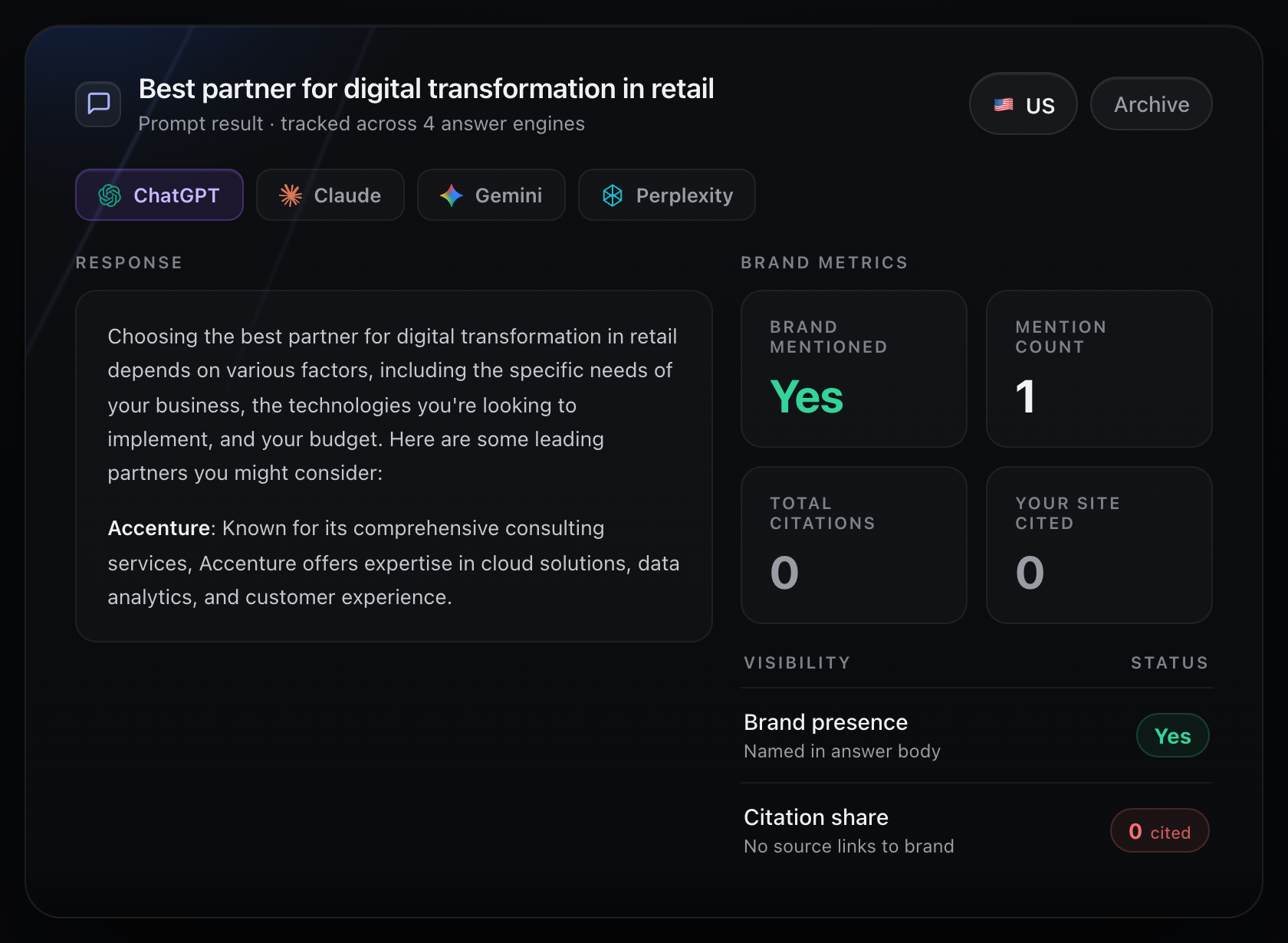
Task: Click the prompt title heading
Action: click(426, 89)
